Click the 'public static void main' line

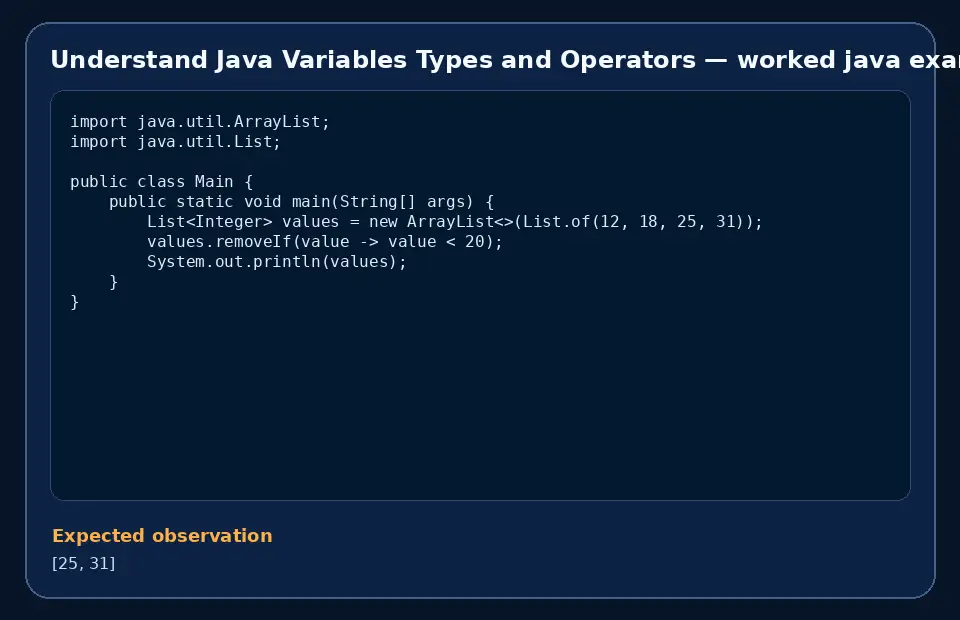[301, 202]
